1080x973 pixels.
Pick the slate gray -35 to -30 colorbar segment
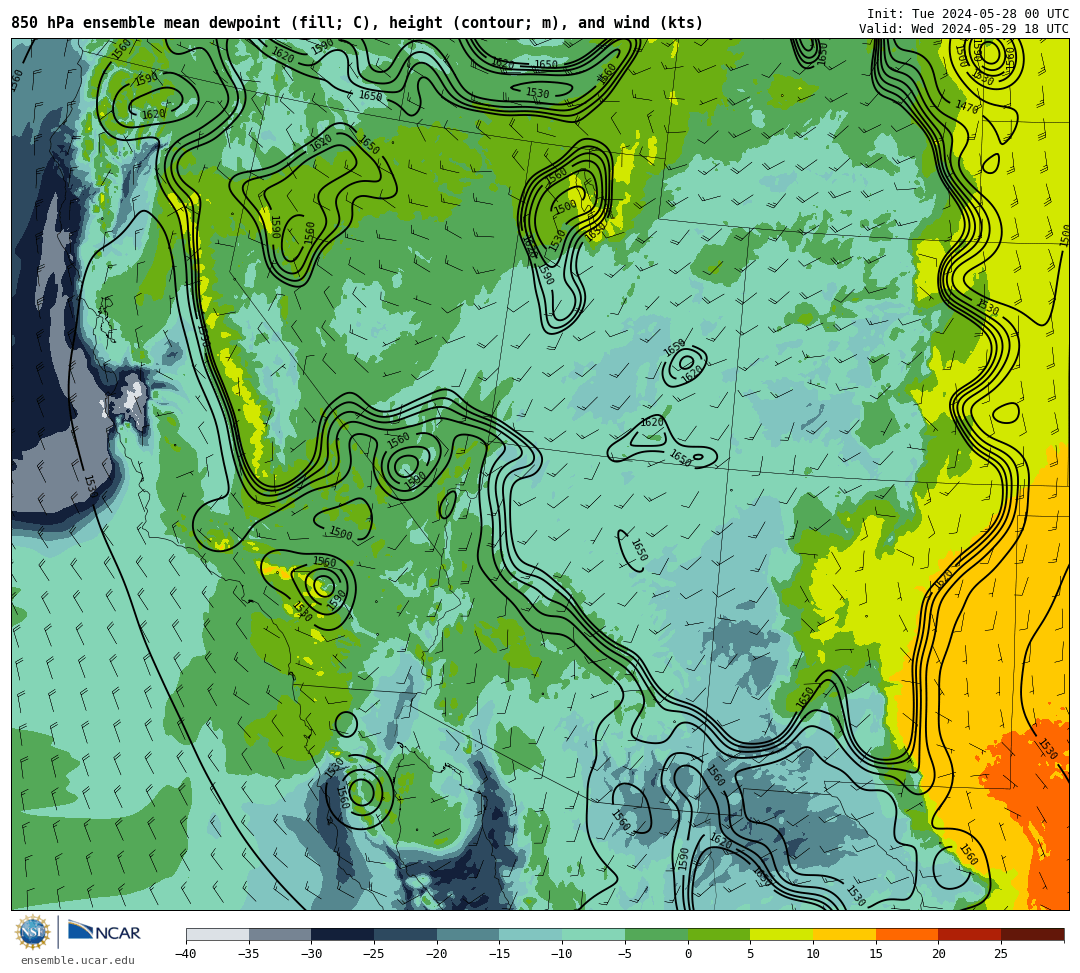280,934
